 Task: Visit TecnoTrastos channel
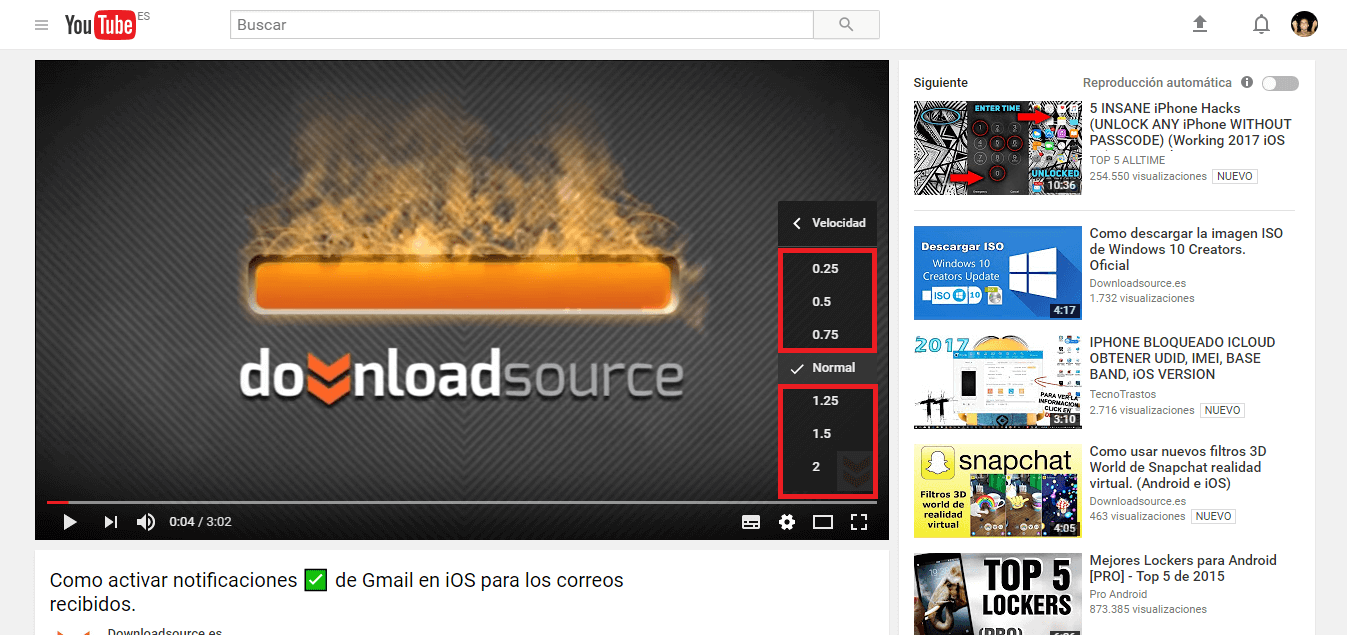1122,394
